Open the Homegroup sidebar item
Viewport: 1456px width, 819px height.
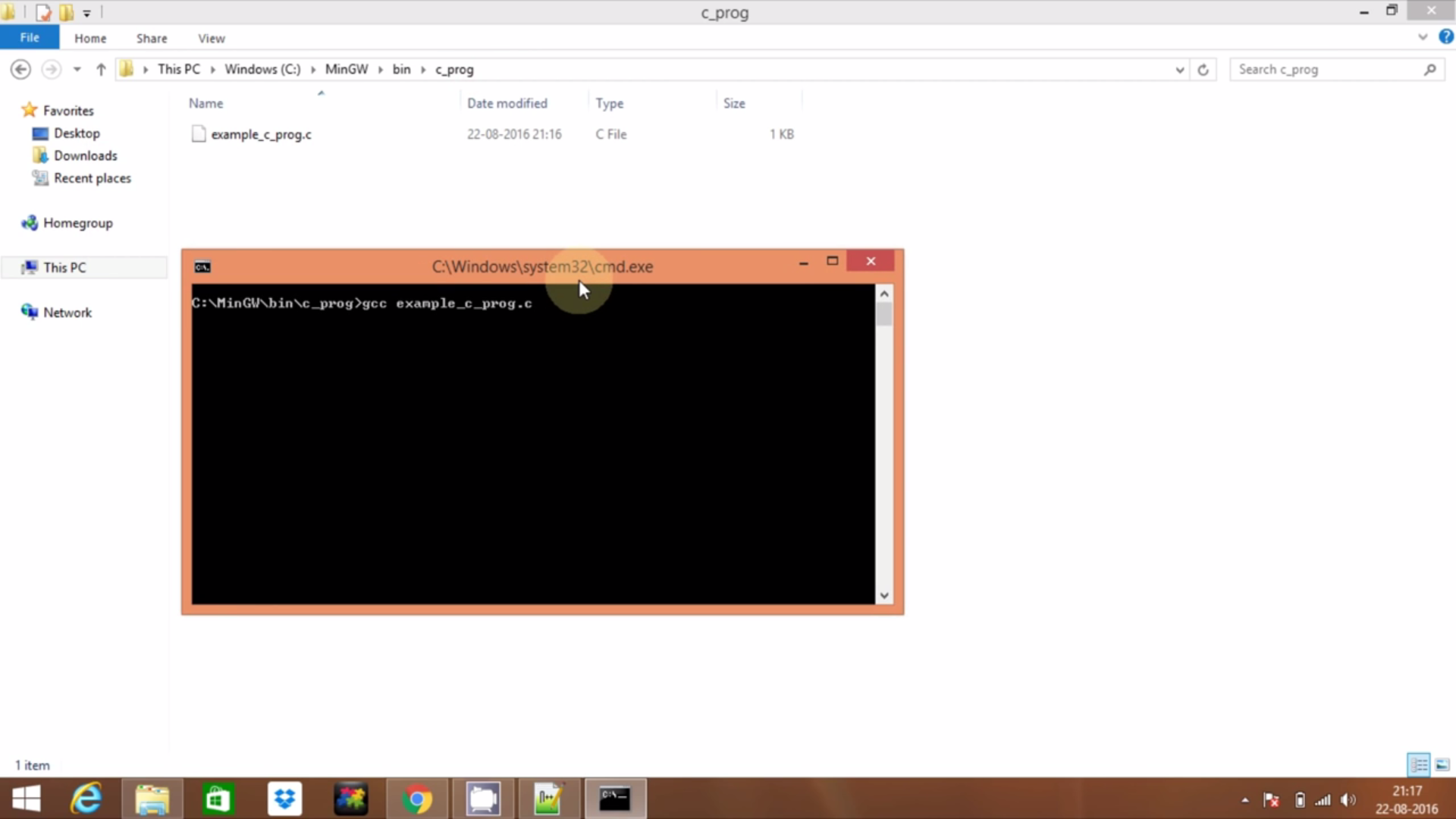(x=77, y=222)
